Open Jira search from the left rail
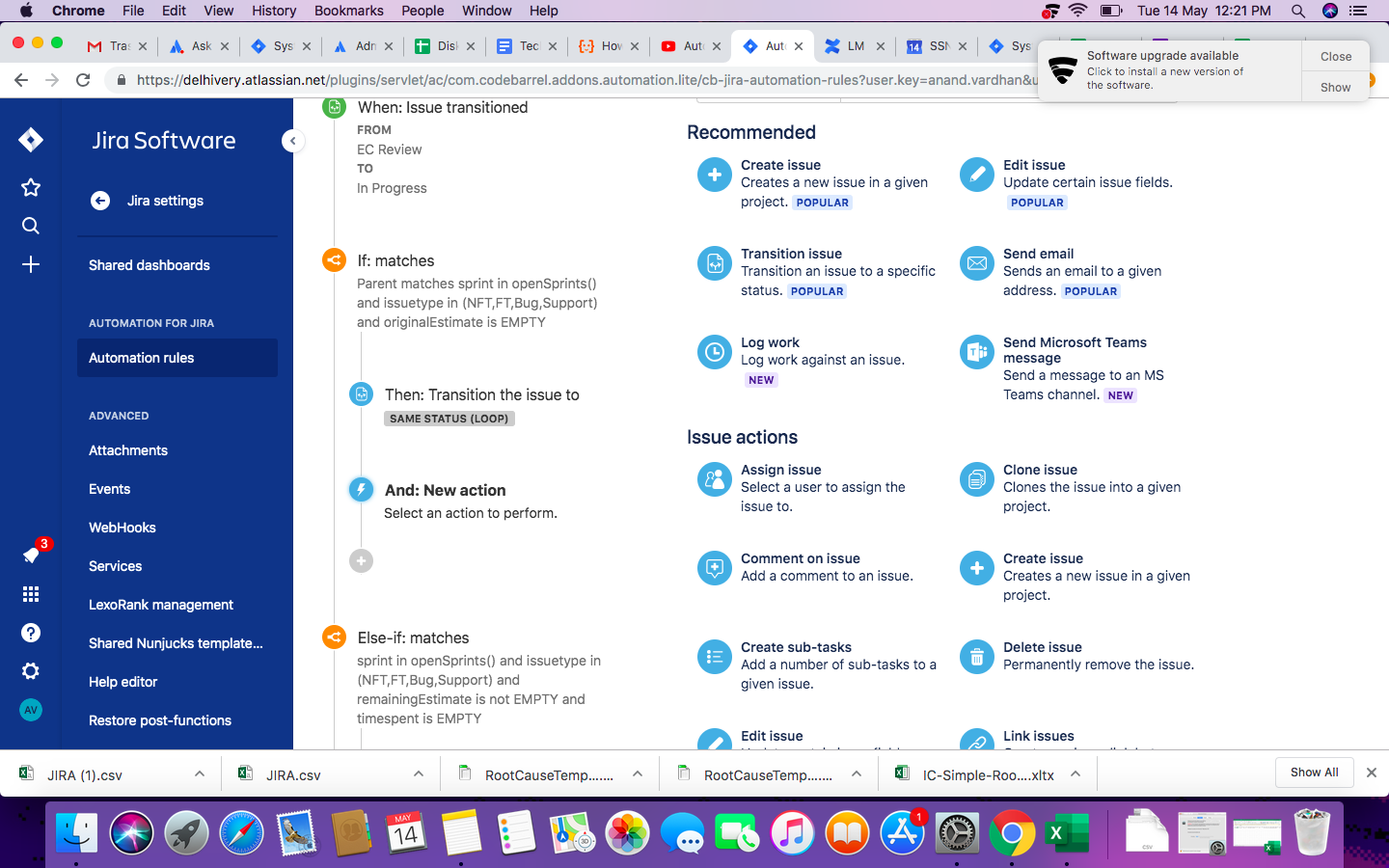Image resolution: width=1389 pixels, height=868 pixels. 31,226
